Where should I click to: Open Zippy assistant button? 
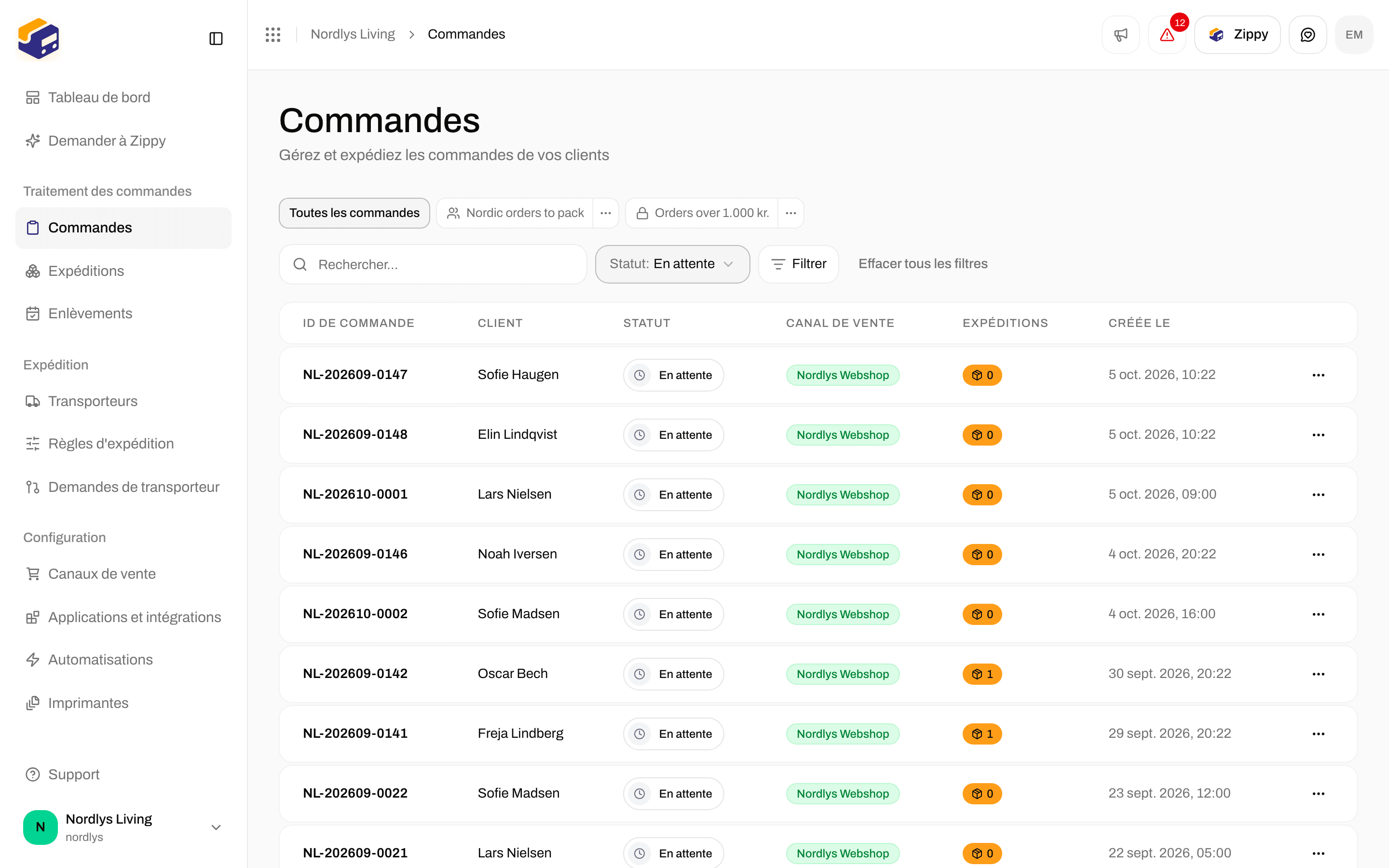click(1238, 34)
